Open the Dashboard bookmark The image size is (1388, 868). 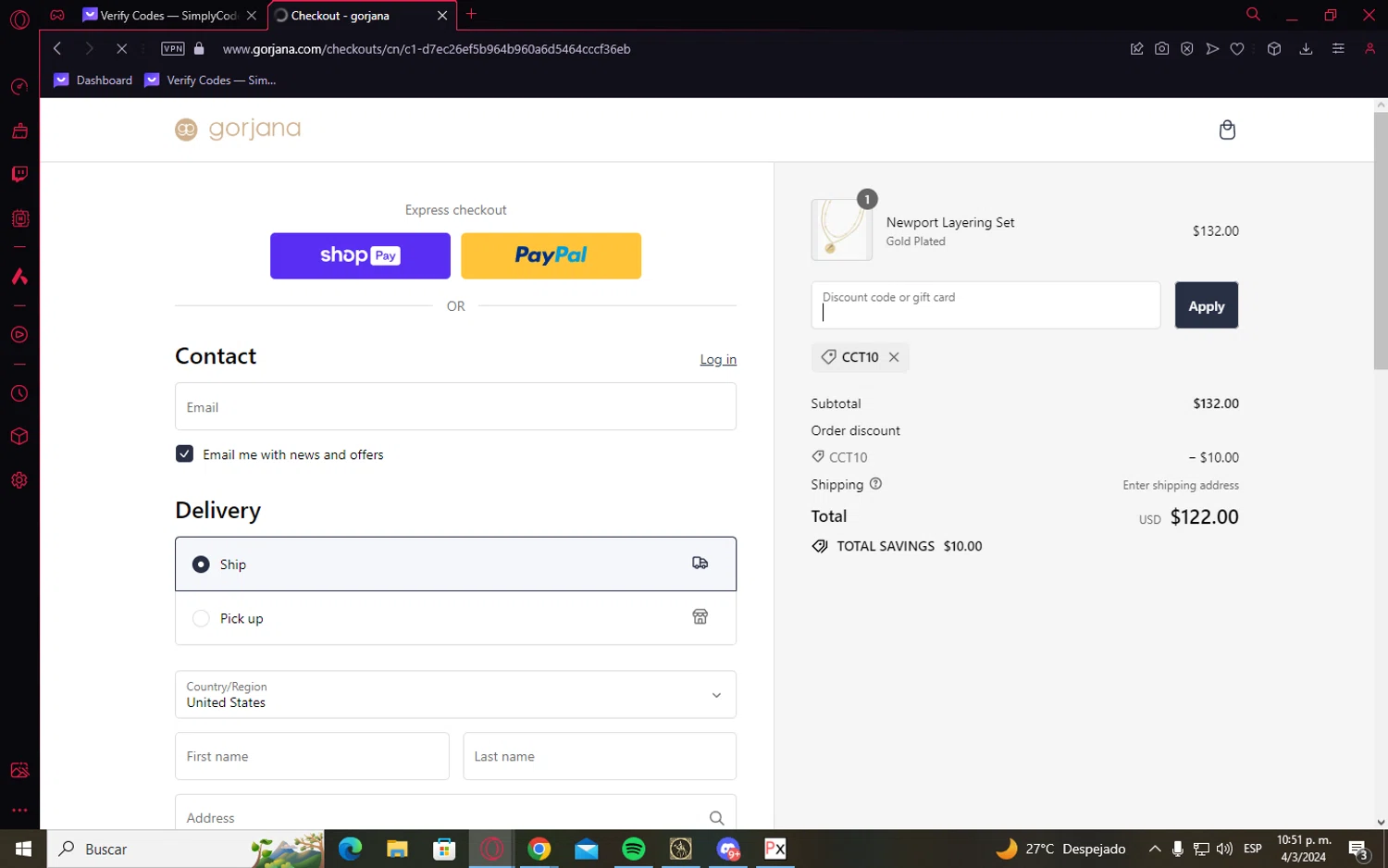coord(93,81)
